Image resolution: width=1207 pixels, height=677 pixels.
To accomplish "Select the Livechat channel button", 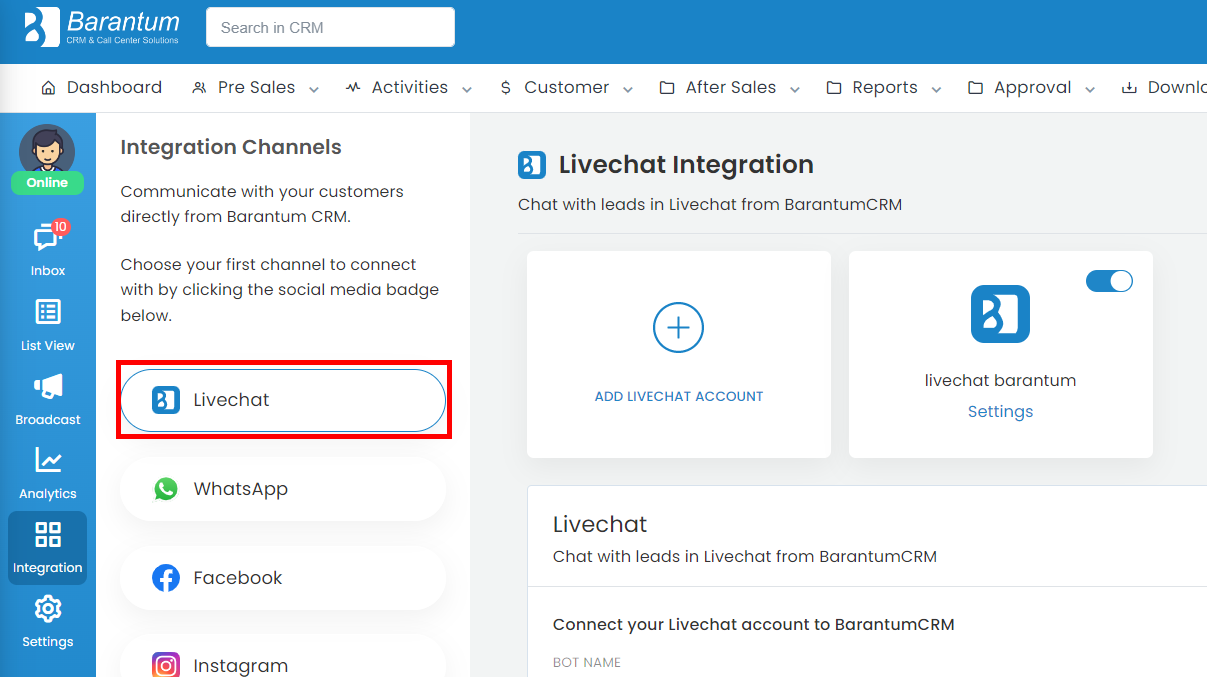I will click(x=283, y=400).
